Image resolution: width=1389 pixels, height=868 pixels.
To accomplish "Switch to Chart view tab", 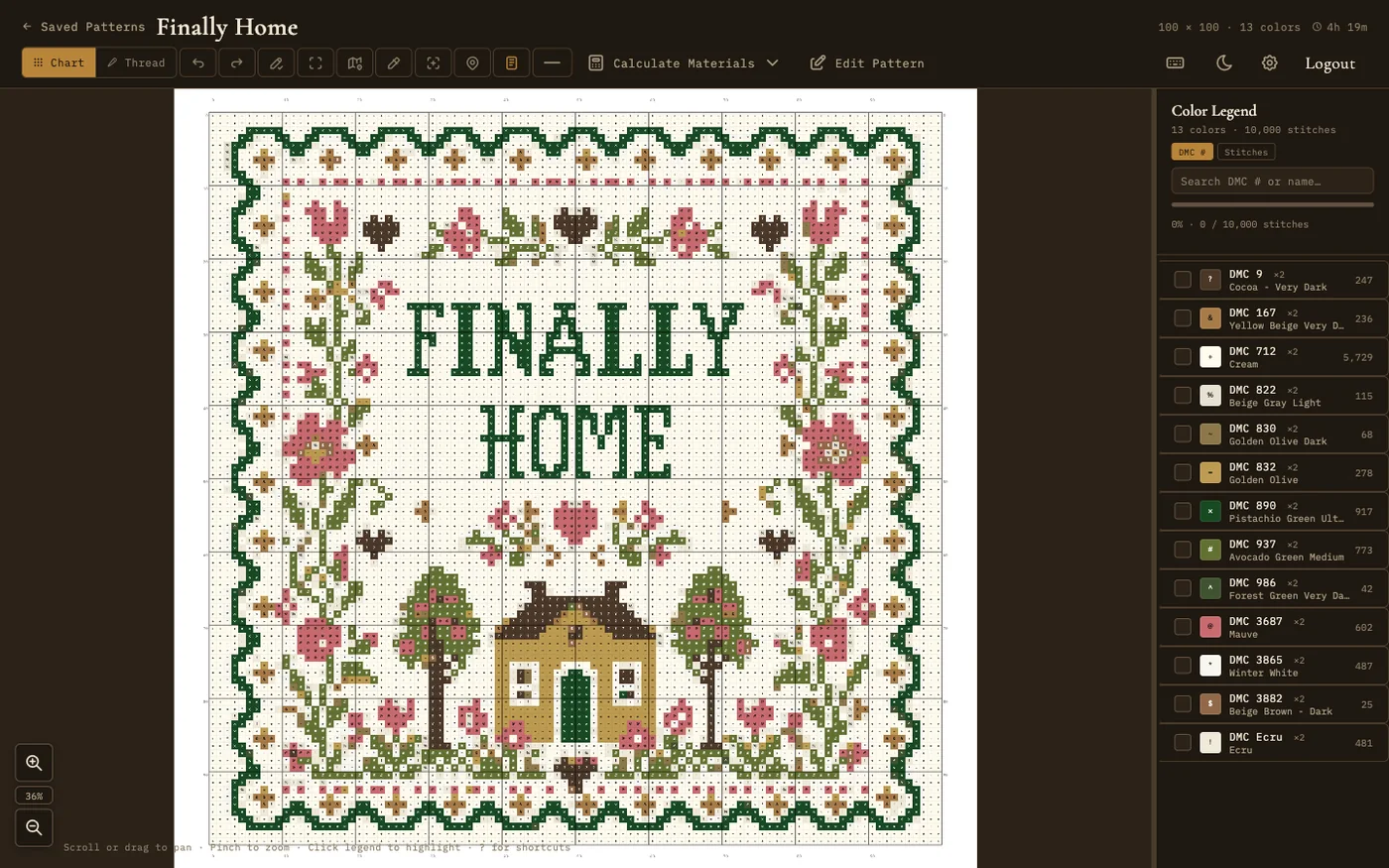I will 60,62.
